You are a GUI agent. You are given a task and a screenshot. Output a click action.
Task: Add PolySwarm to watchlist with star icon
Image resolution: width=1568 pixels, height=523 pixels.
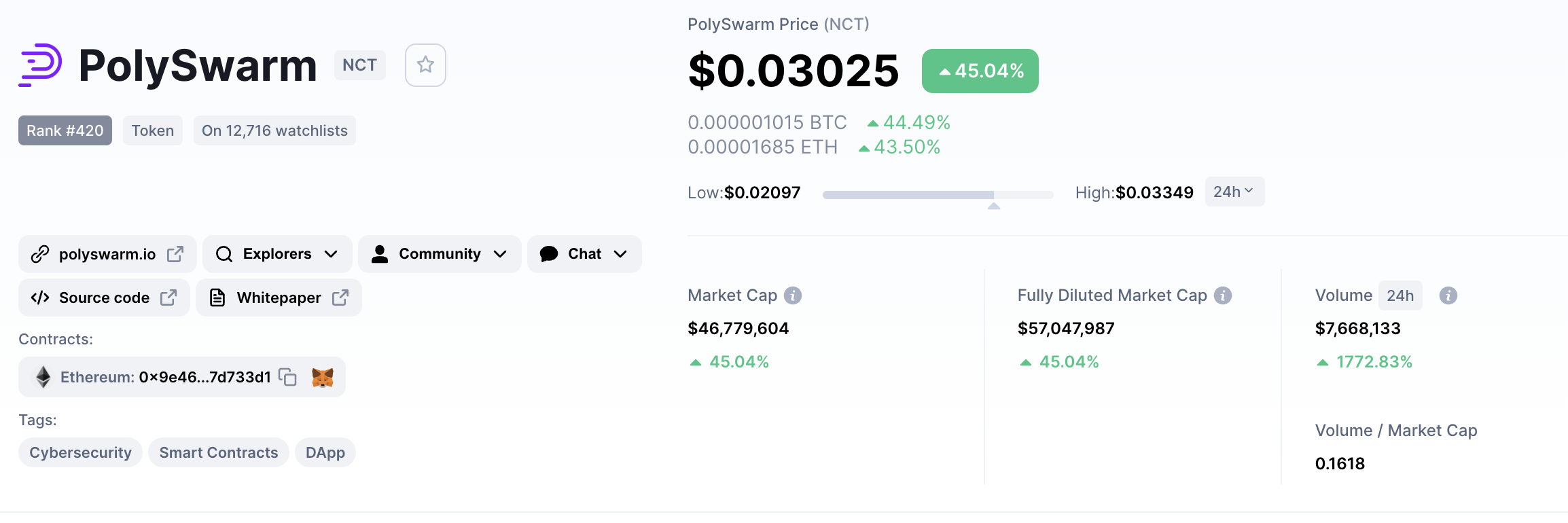coord(425,65)
